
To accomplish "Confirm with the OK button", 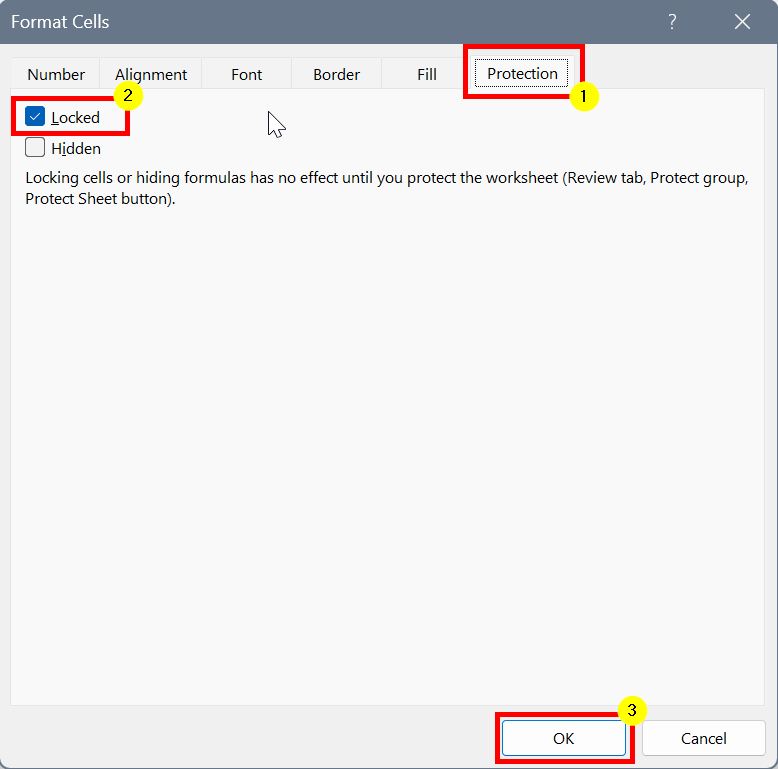I will point(564,738).
